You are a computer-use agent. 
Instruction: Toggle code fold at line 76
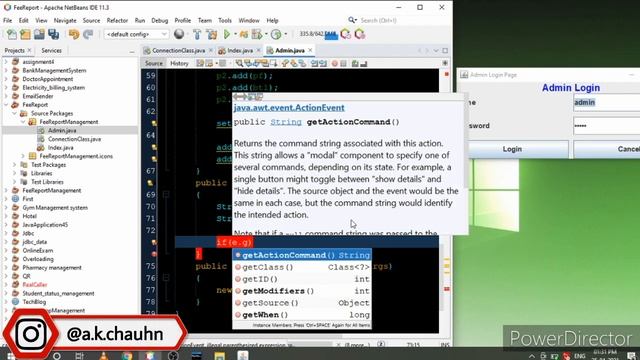(x=166, y=278)
